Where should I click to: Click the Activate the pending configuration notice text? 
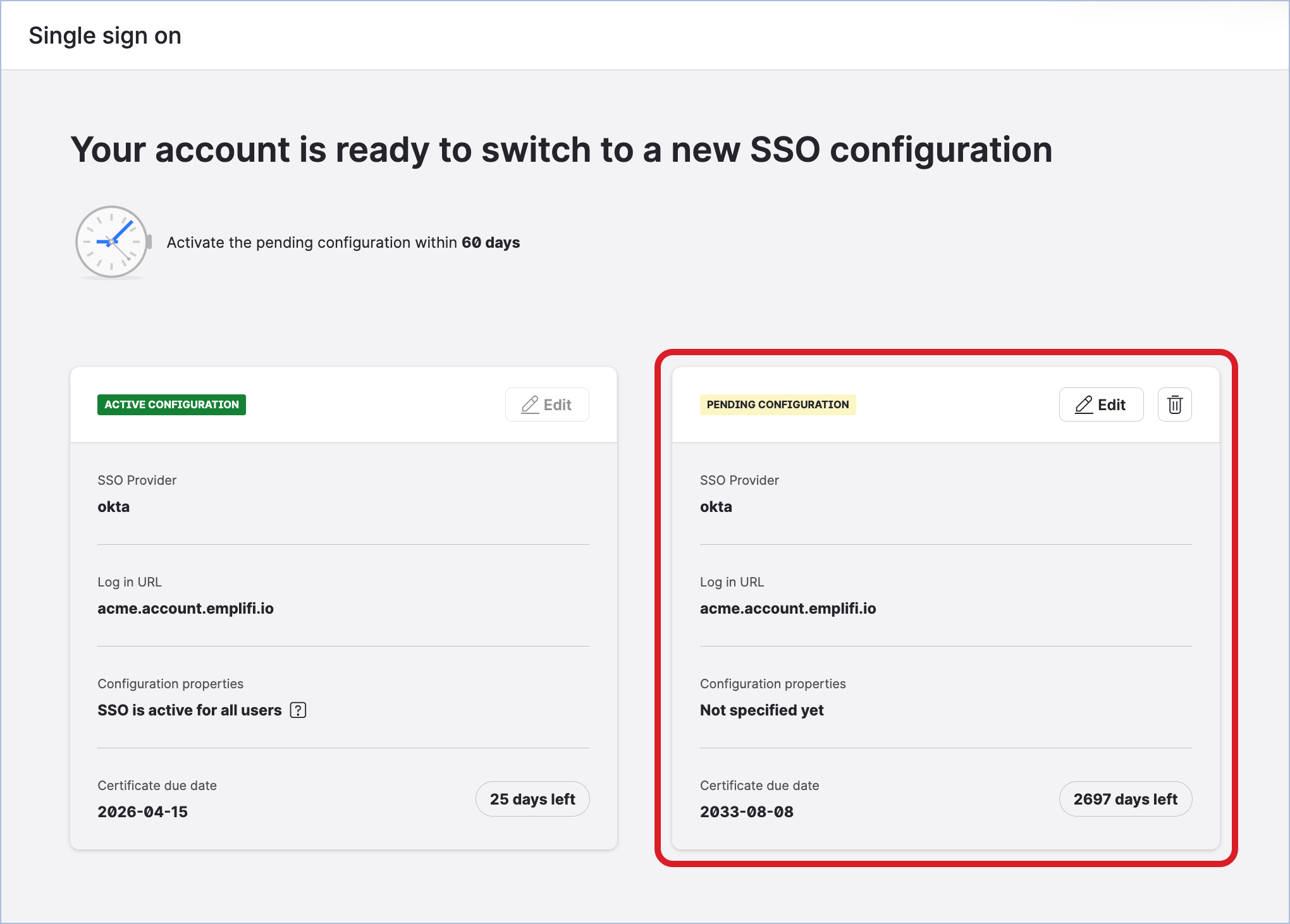tap(343, 242)
